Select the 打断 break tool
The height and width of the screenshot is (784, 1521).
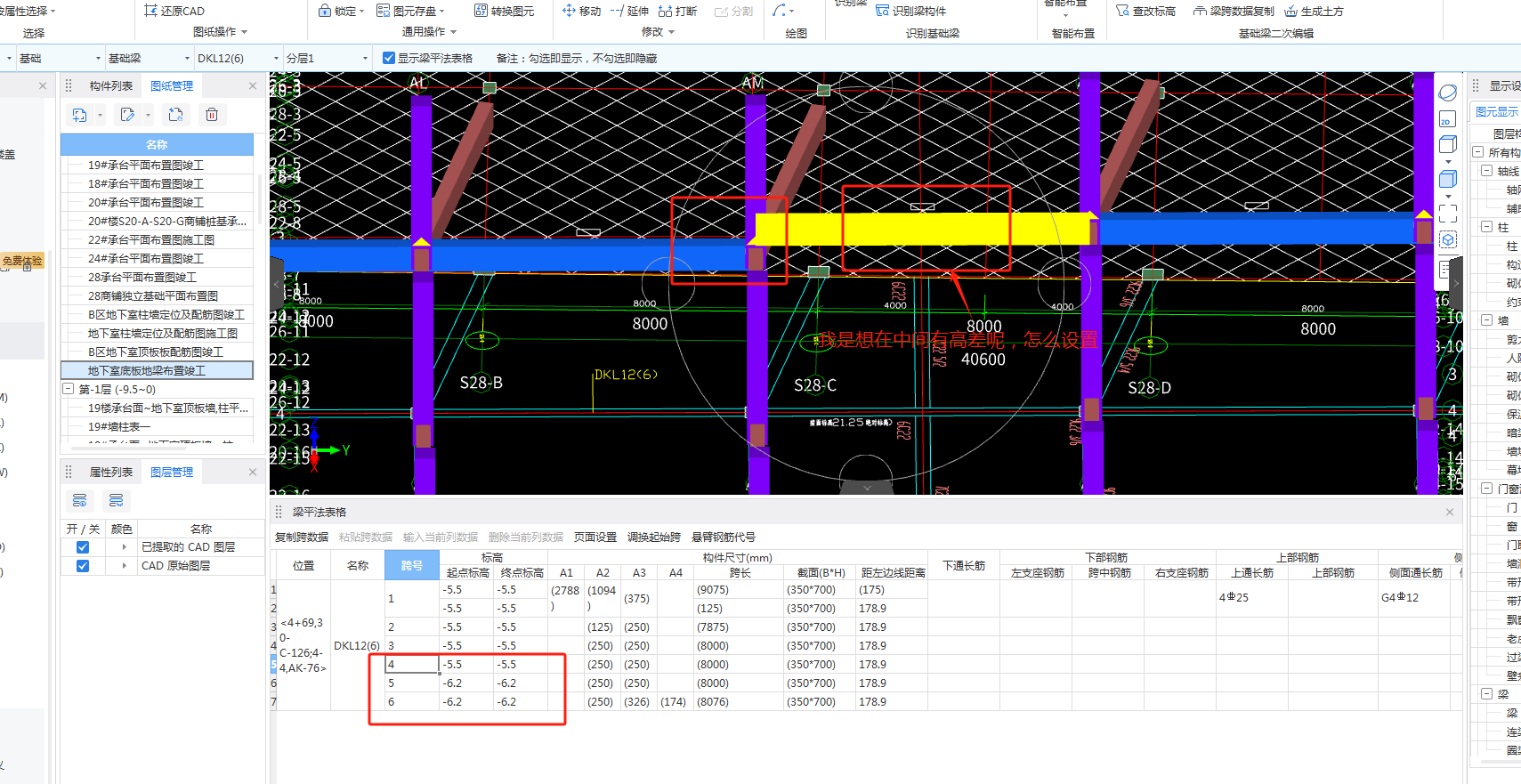point(677,11)
